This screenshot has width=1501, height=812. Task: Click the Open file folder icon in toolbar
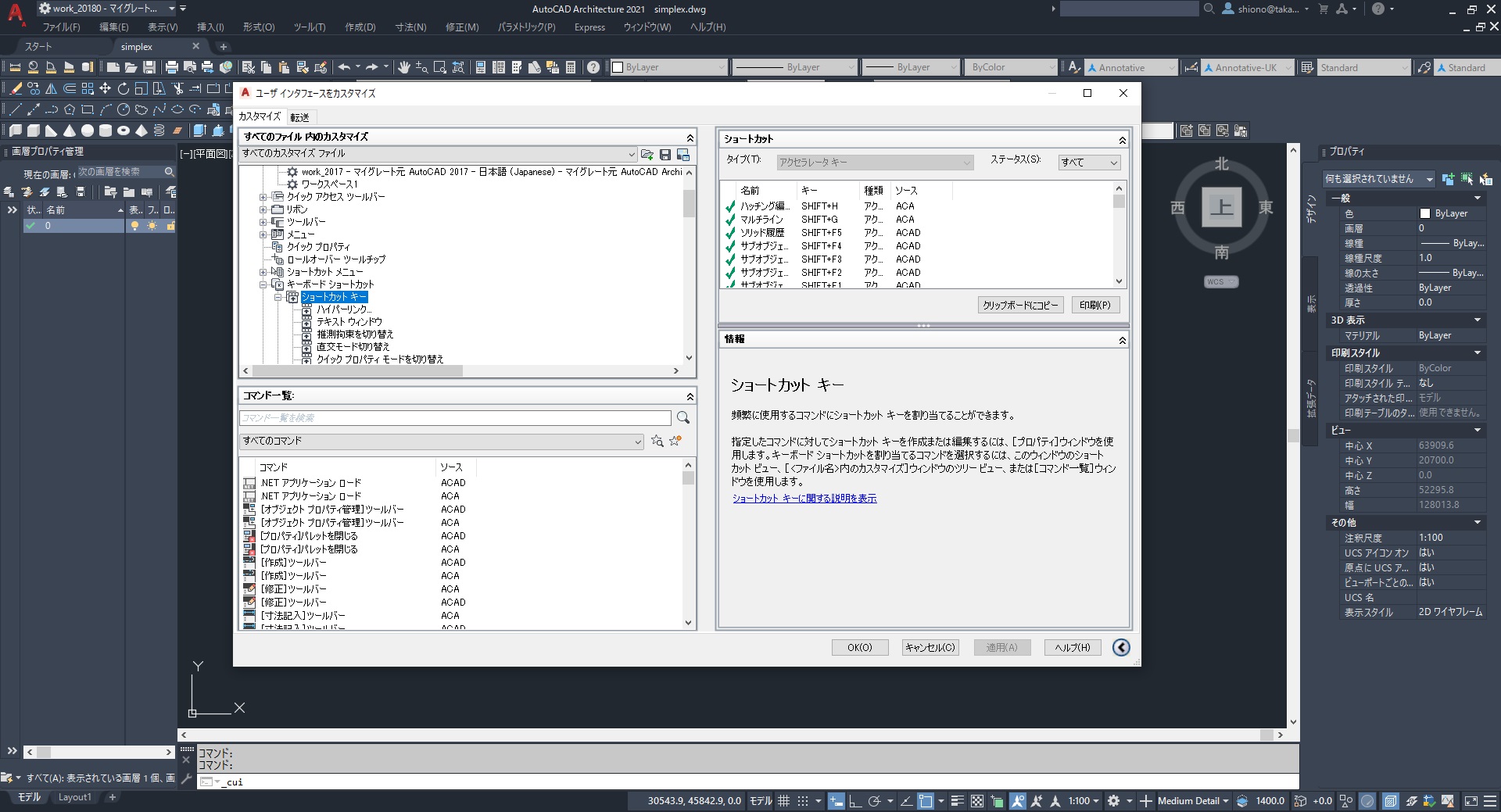(x=131, y=67)
